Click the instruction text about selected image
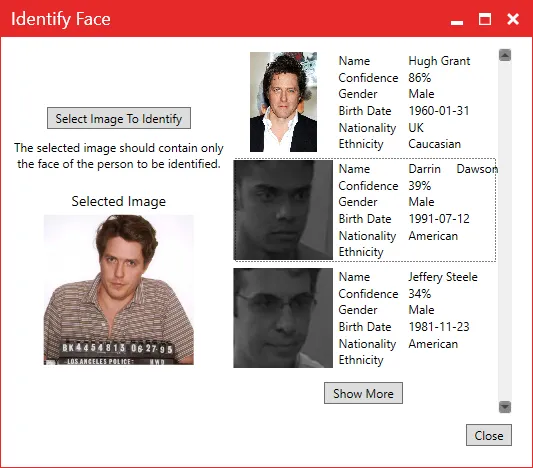533x468 pixels. [119, 156]
